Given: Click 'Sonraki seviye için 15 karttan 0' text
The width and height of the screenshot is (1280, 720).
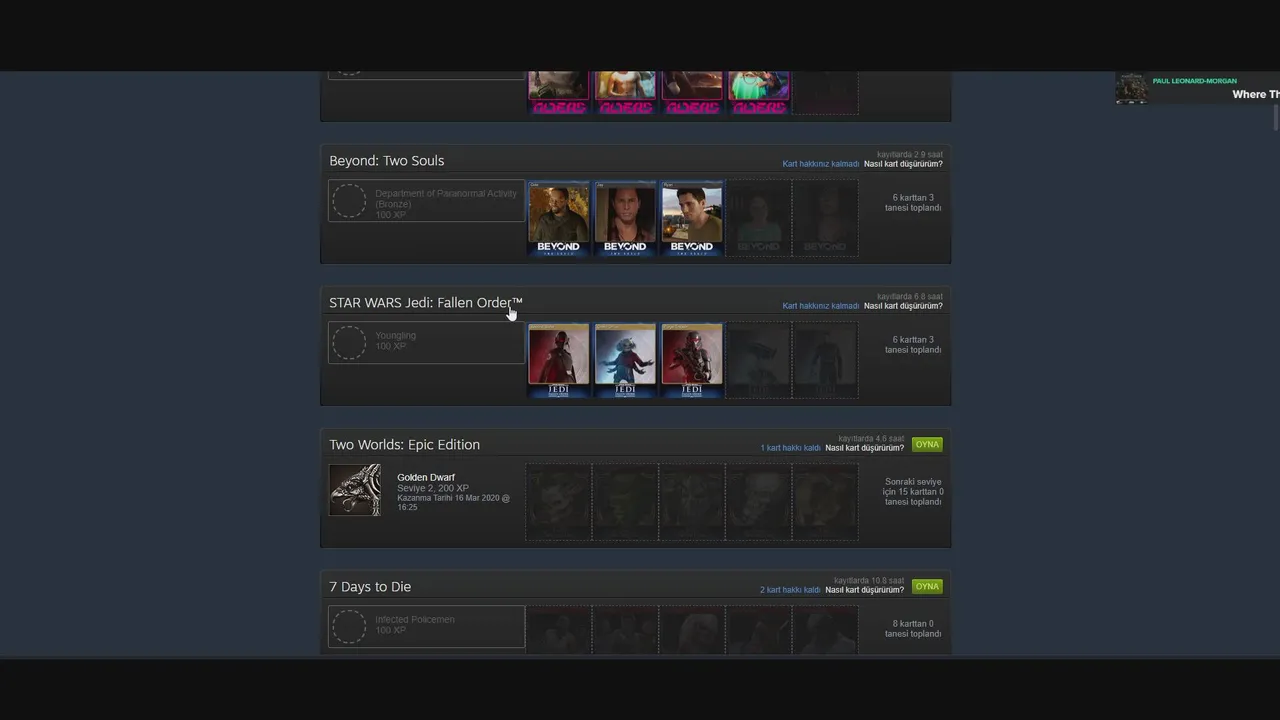Looking at the screenshot, I should click(x=913, y=492).
